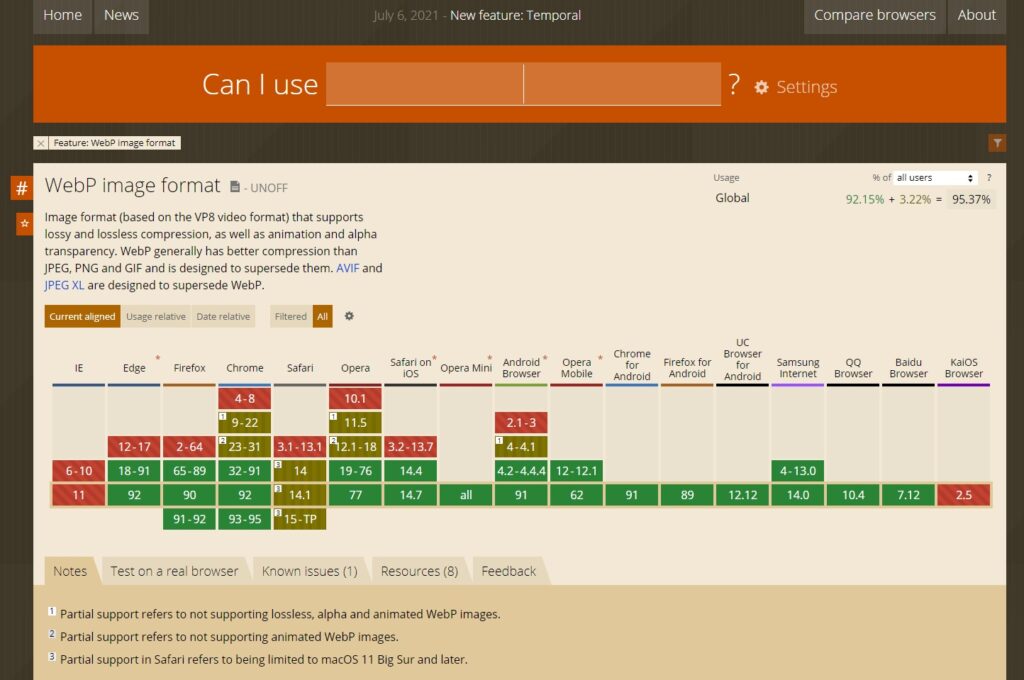Open the Known issues (1) tab
Image resolution: width=1024 pixels, height=680 pixels.
point(309,571)
